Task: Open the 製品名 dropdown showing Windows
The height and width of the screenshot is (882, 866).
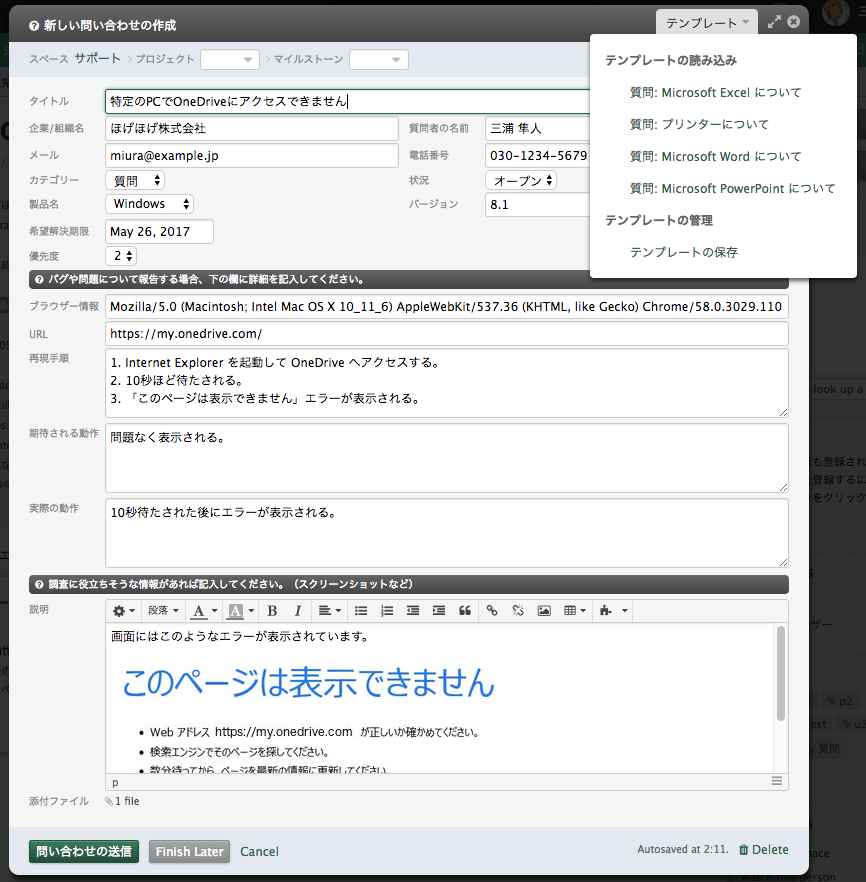Action: [x=149, y=204]
